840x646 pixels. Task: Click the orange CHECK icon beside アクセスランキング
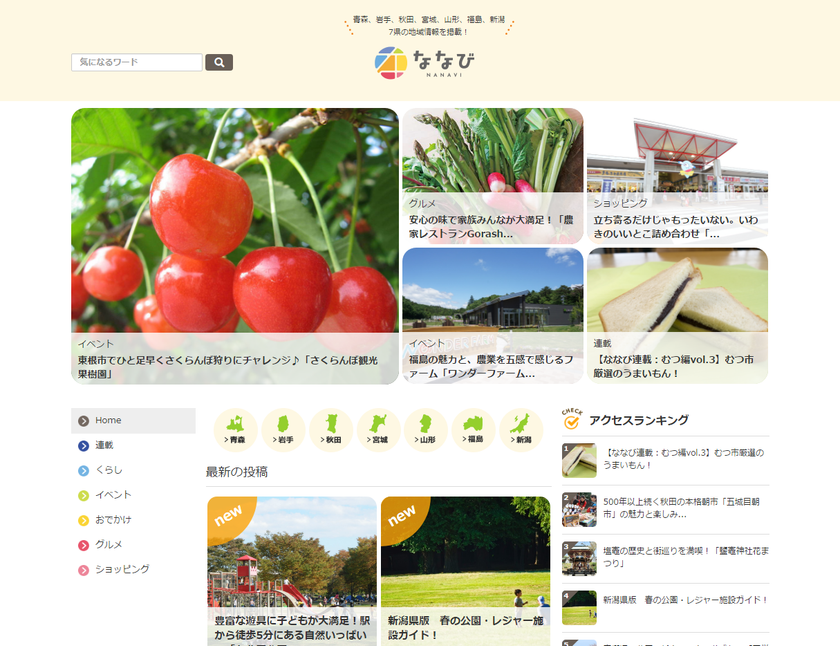[x=570, y=421]
